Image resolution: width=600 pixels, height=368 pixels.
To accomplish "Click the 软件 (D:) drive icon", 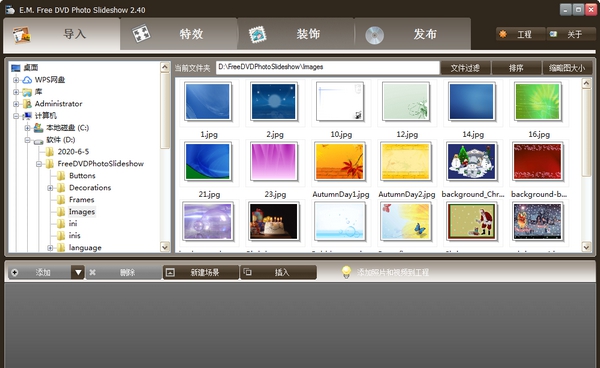I will [x=39, y=141].
